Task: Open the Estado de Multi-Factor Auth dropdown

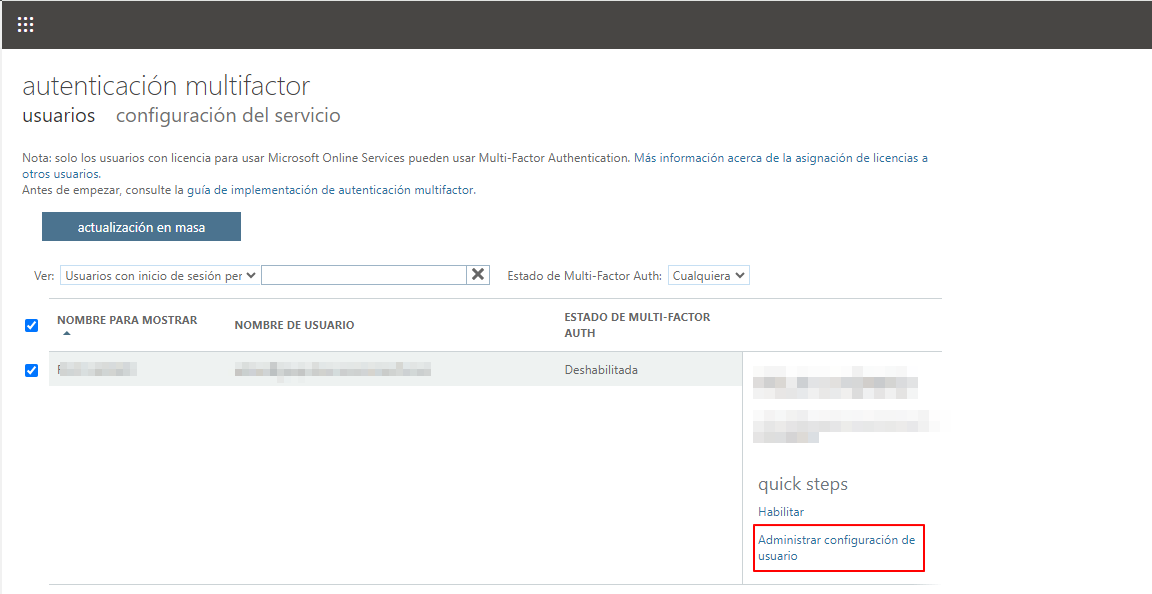Action: point(708,276)
